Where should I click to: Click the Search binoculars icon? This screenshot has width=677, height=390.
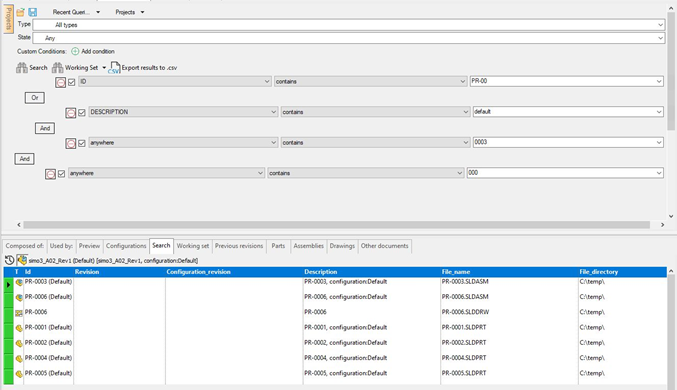(x=22, y=68)
